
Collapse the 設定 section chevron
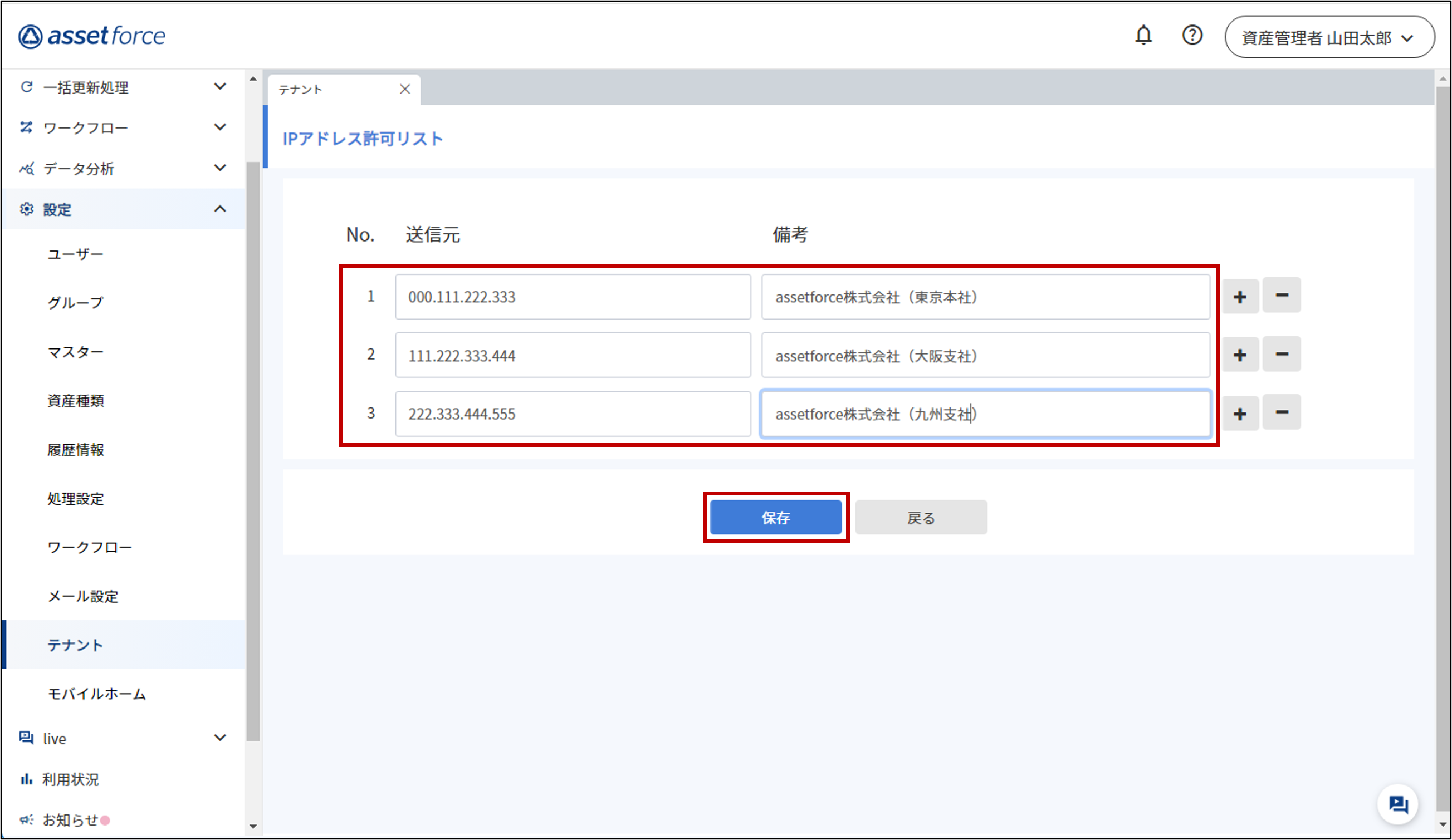click(x=220, y=209)
